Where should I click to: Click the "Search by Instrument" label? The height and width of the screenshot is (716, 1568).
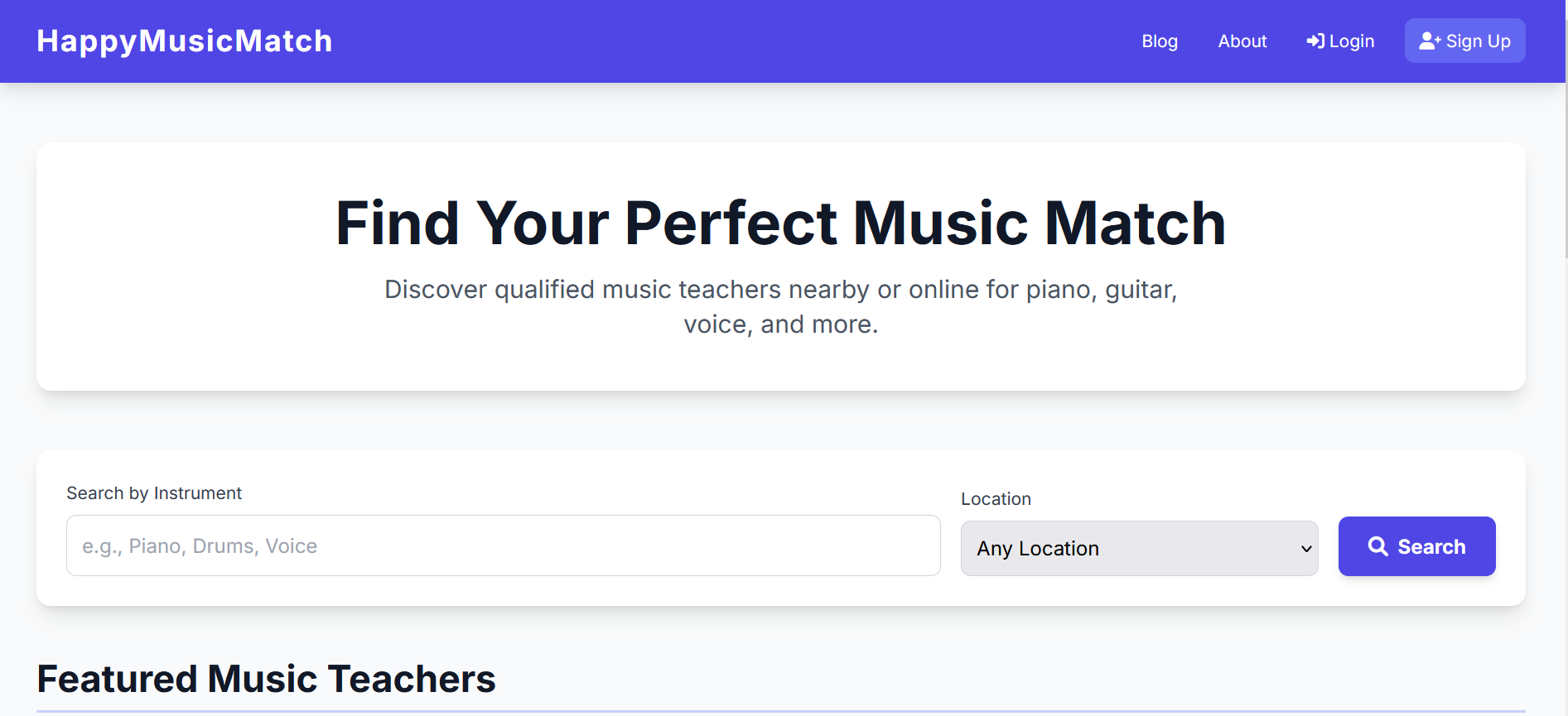(x=154, y=493)
